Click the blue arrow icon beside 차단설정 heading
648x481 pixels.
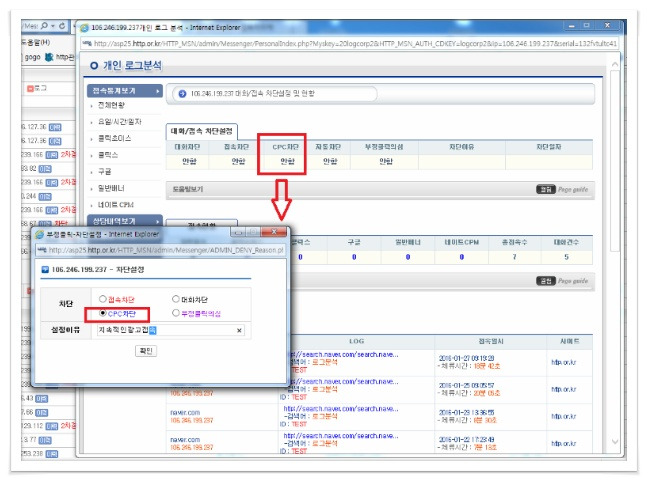45,270
